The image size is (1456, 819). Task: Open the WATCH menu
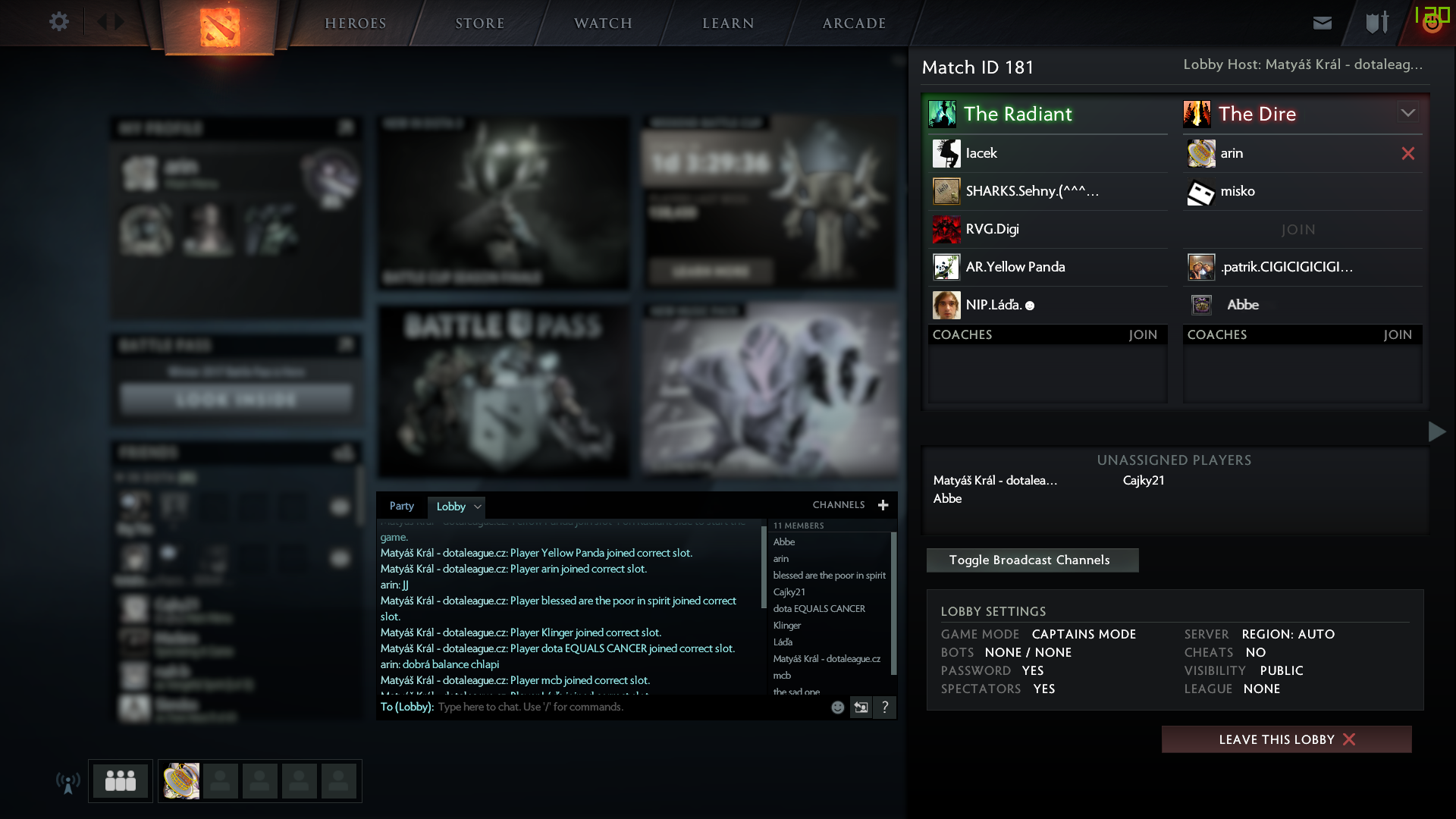pos(604,24)
